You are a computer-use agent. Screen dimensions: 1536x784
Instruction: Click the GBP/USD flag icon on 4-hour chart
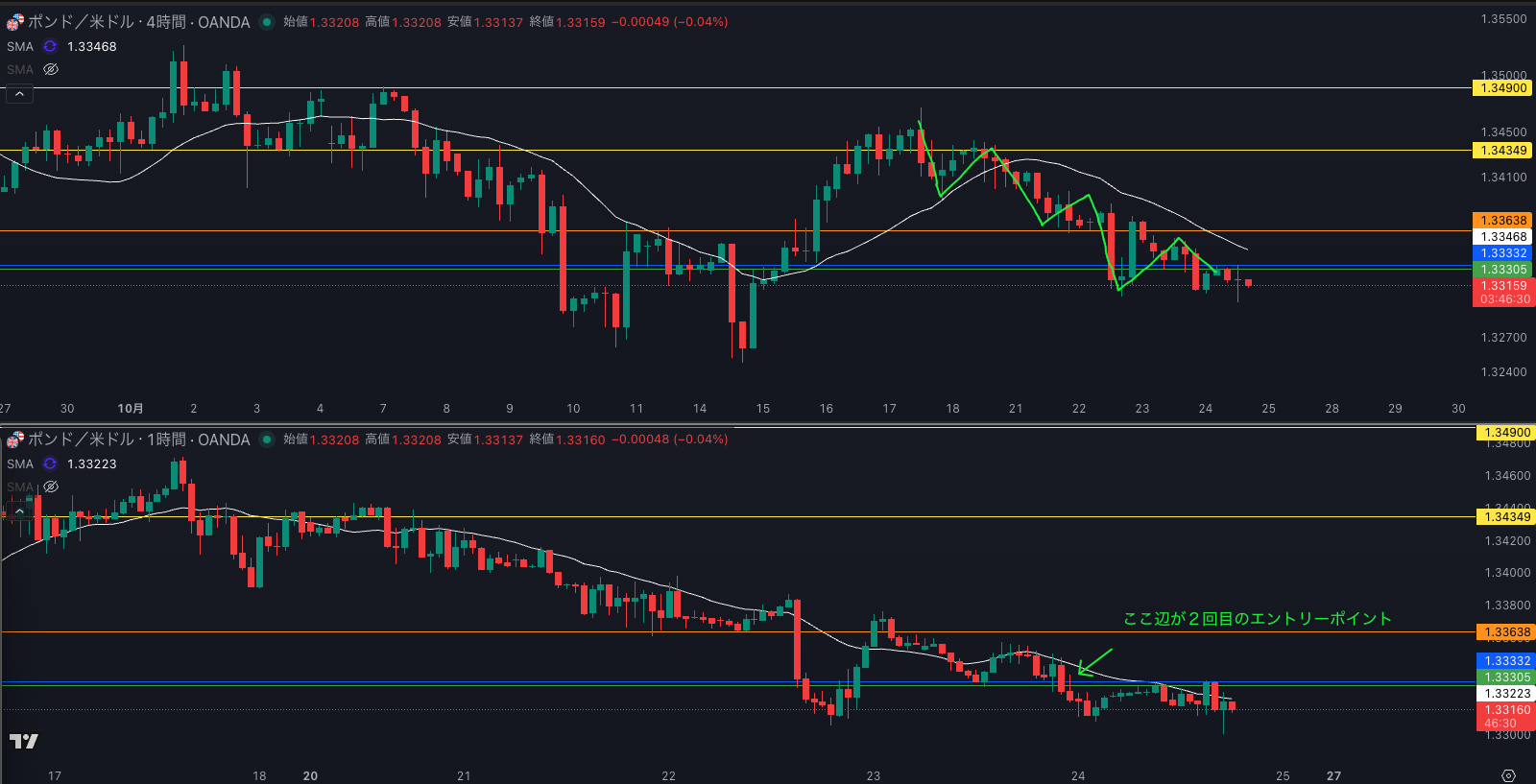(x=15, y=22)
